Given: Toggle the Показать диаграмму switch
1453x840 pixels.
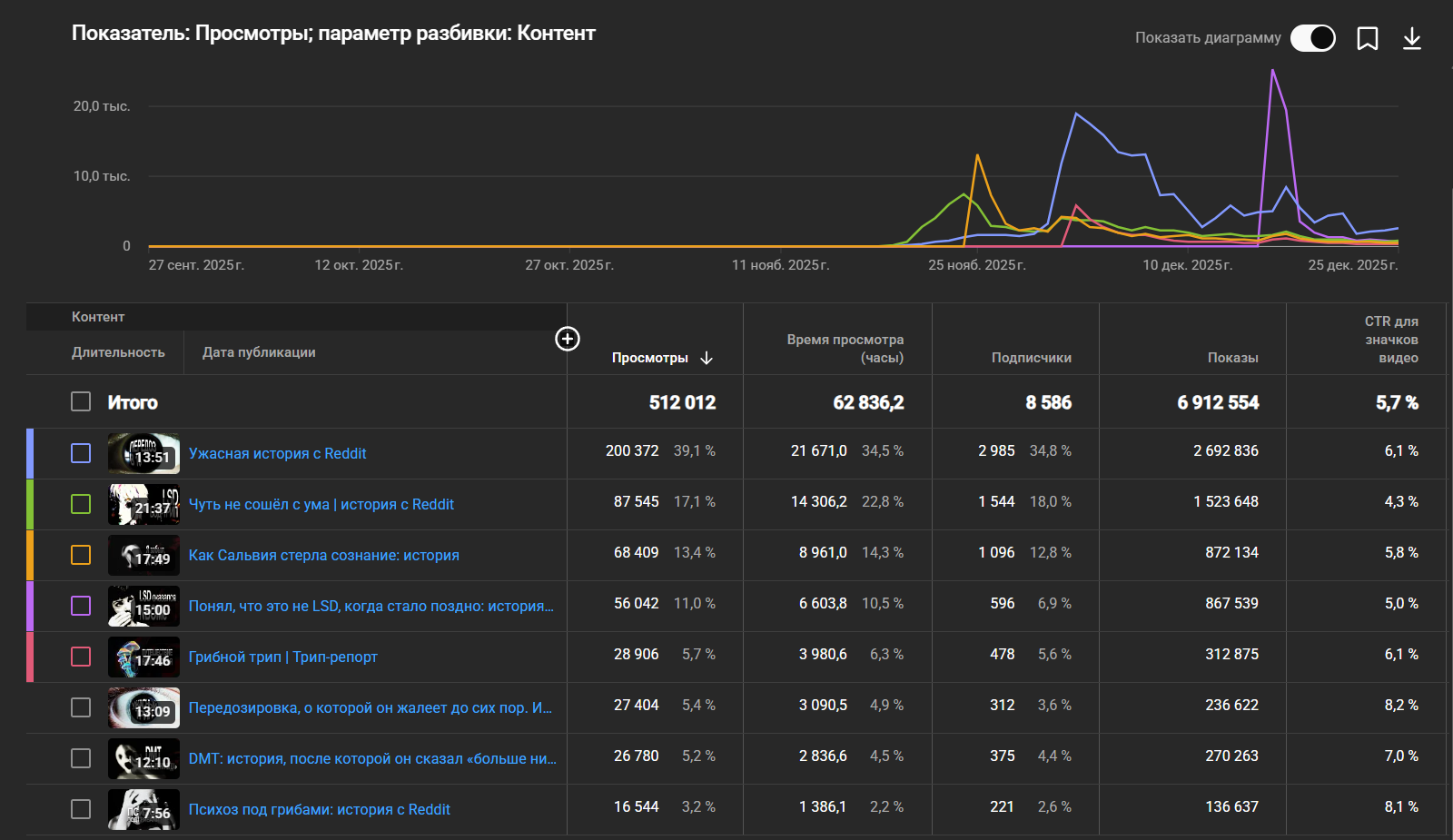Looking at the screenshot, I should point(1312,38).
